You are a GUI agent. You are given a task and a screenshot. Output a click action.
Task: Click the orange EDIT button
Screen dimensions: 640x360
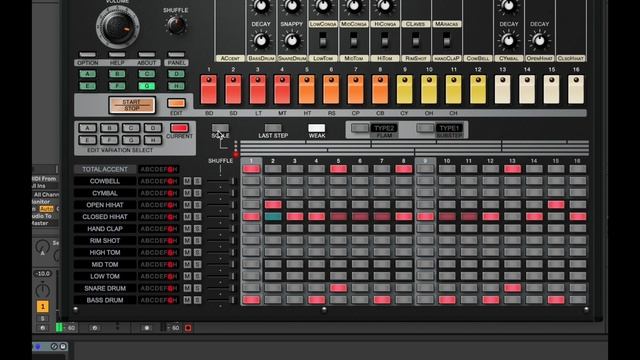tap(176, 103)
